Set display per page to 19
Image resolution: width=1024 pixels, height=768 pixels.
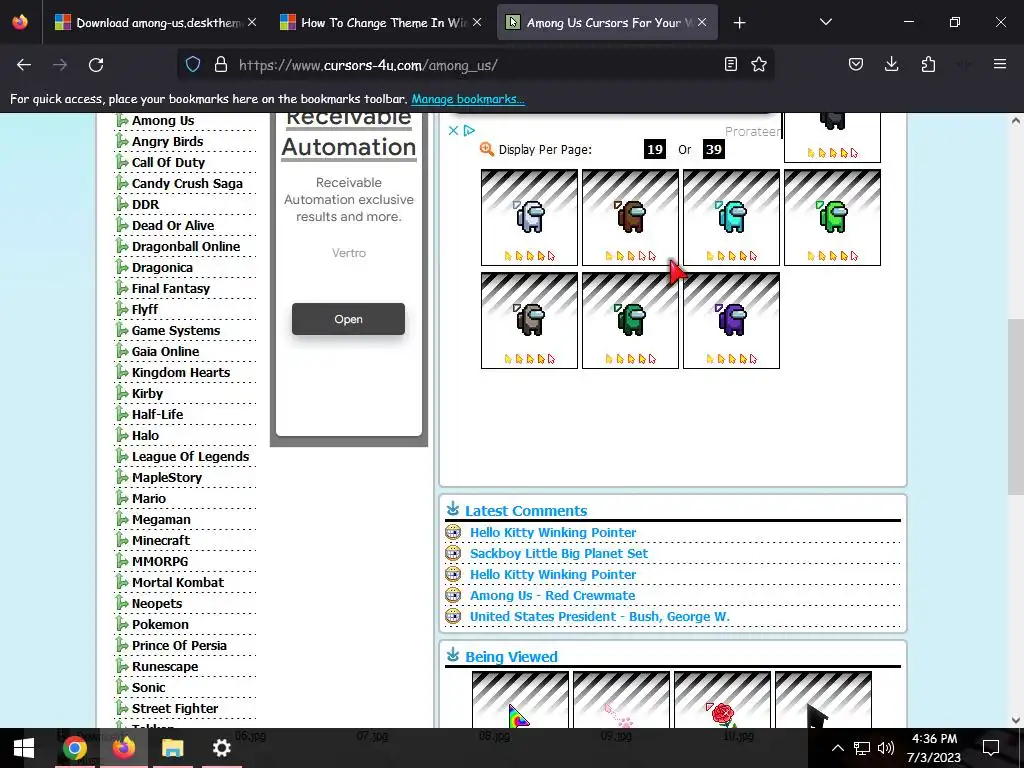point(654,150)
